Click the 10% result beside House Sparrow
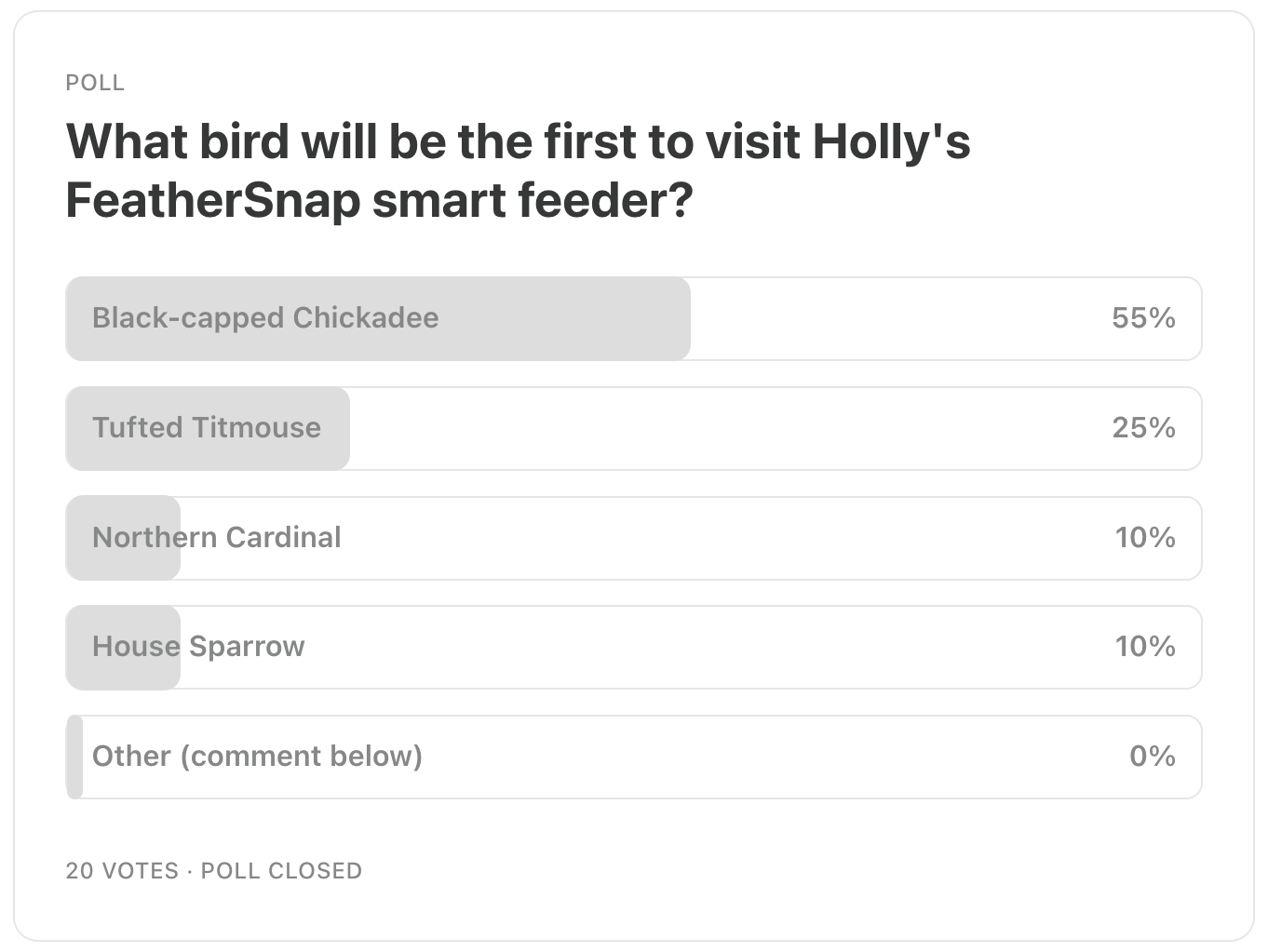 (x=1145, y=647)
